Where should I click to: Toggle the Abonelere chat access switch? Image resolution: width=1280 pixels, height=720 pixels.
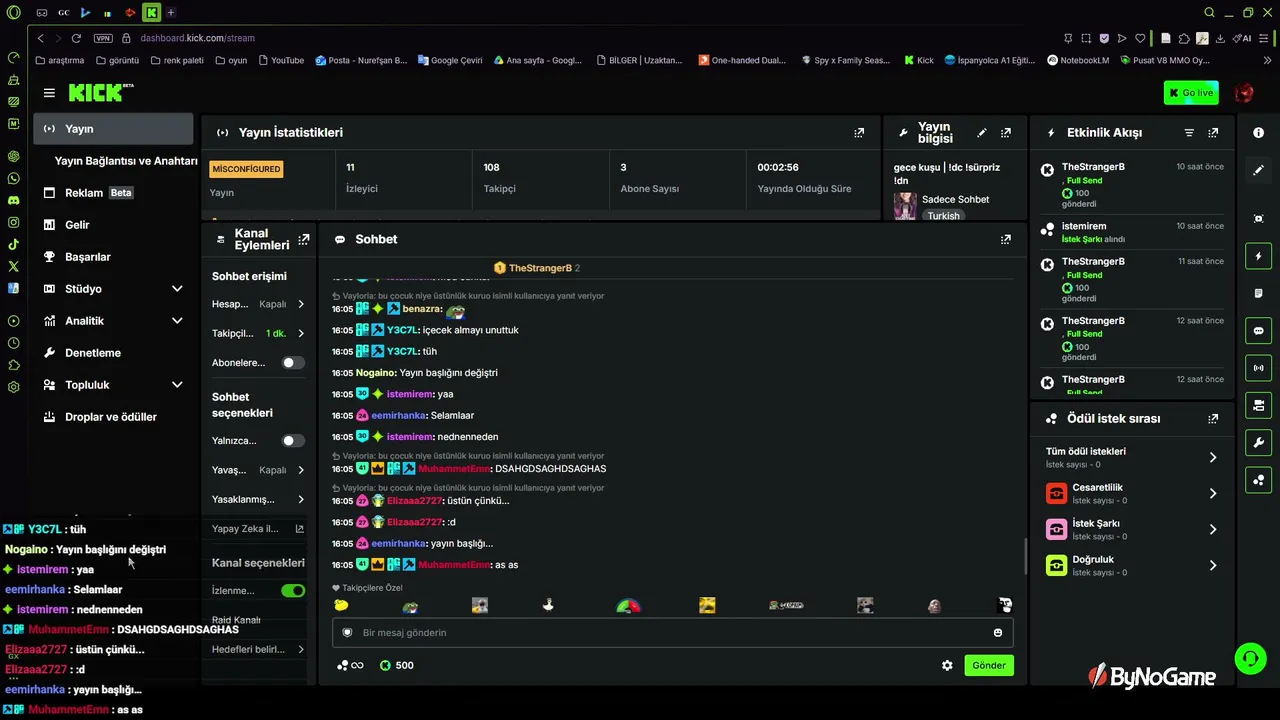(x=293, y=363)
